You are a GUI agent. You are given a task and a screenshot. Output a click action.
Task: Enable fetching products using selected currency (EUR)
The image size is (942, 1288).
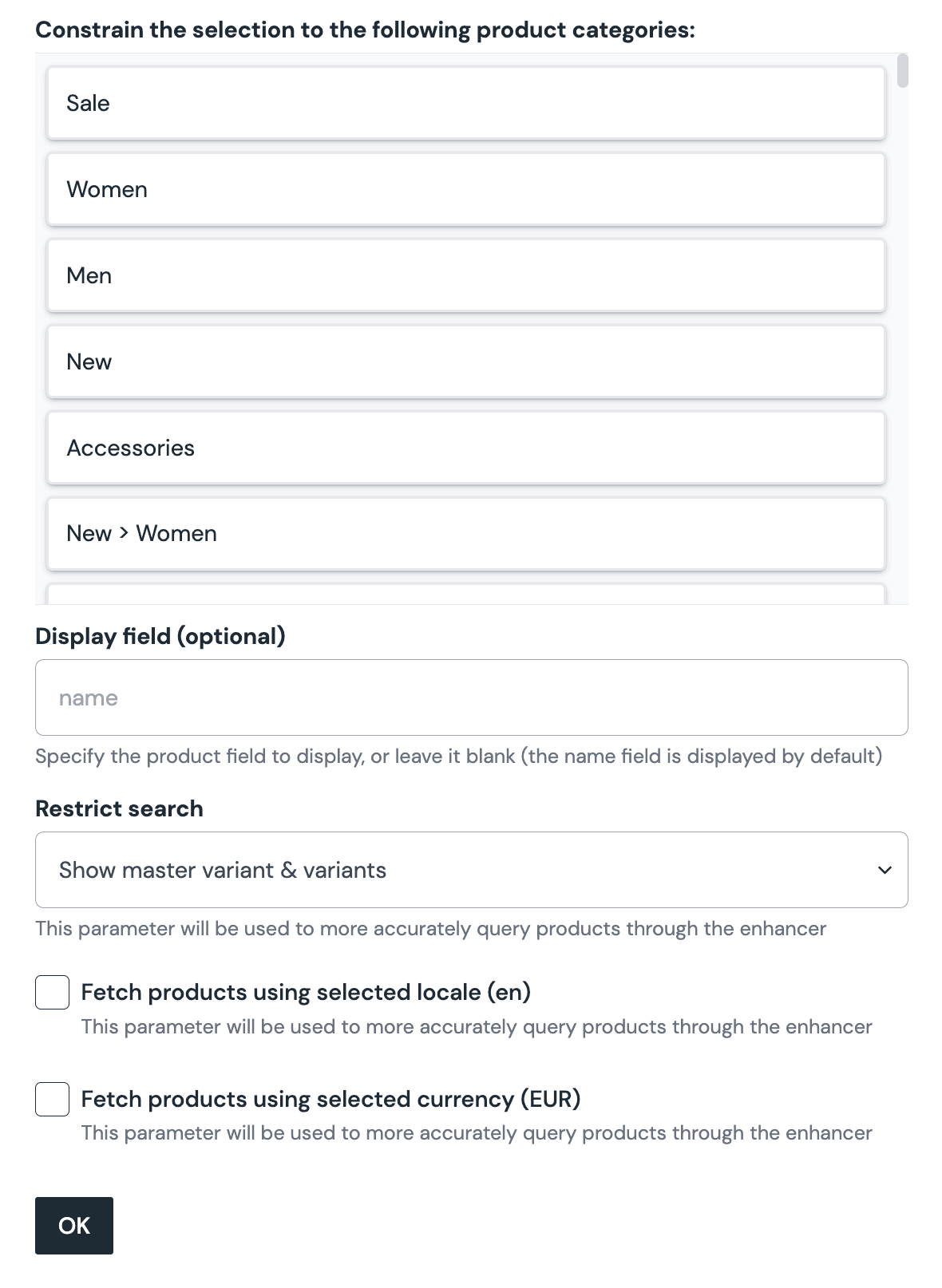coord(52,1100)
